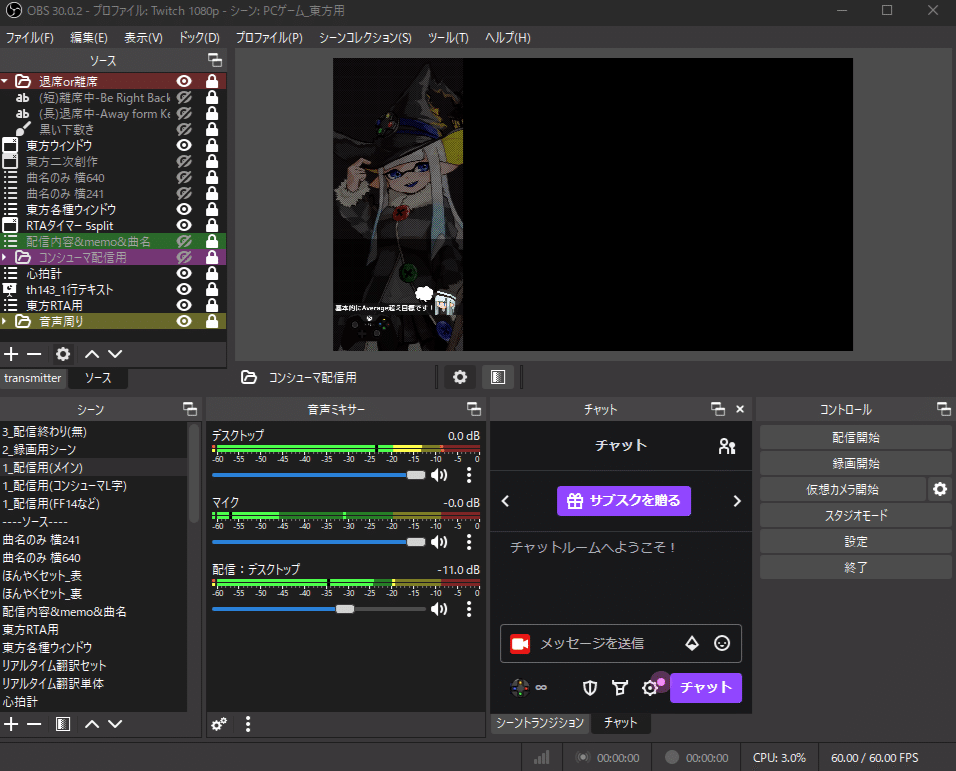Open emoji picker in chat input
The height and width of the screenshot is (771, 956).
(722, 643)
